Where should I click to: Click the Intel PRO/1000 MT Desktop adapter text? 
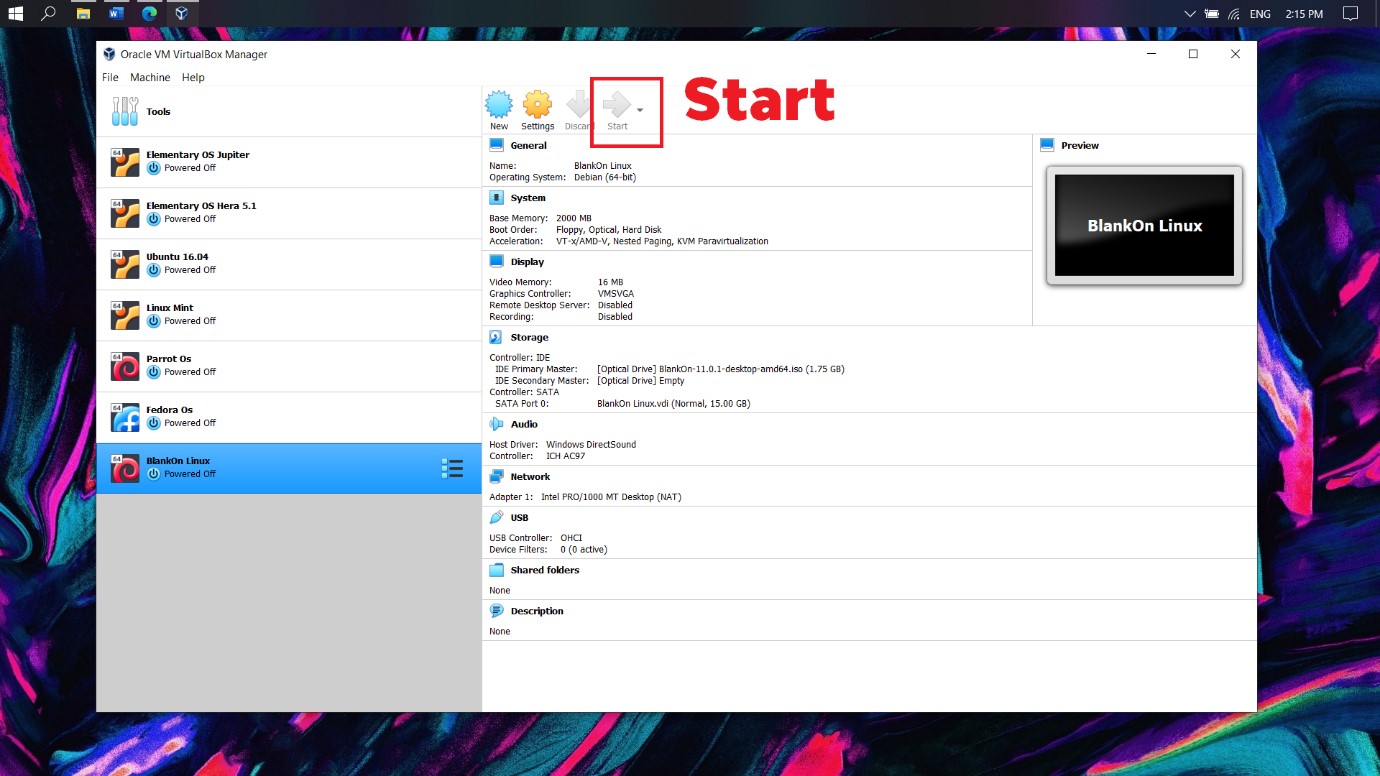(611, 497)
